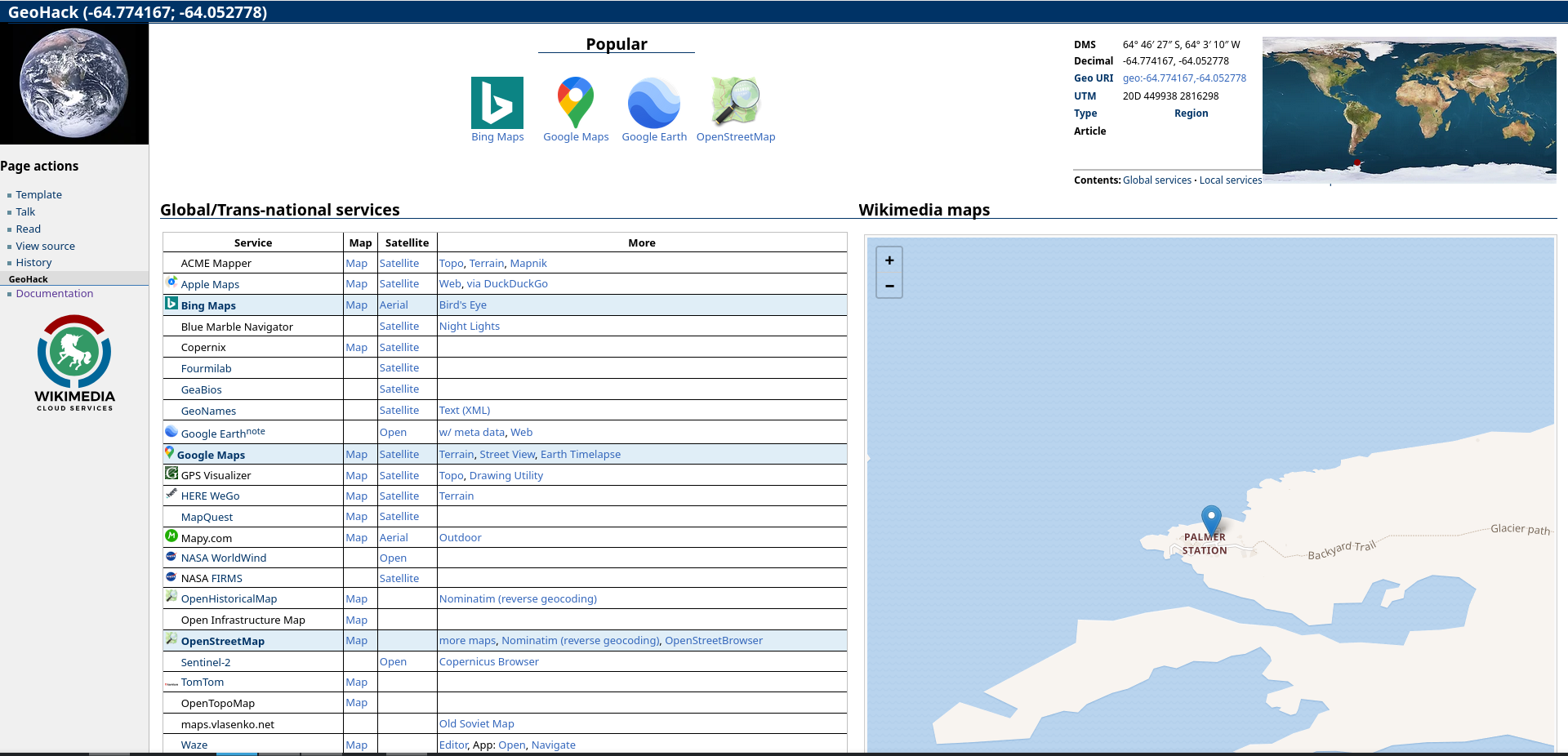Click the GPS Visualizer row icon
The height and width of the screenshot is (756, 1568).
(171, 473)
